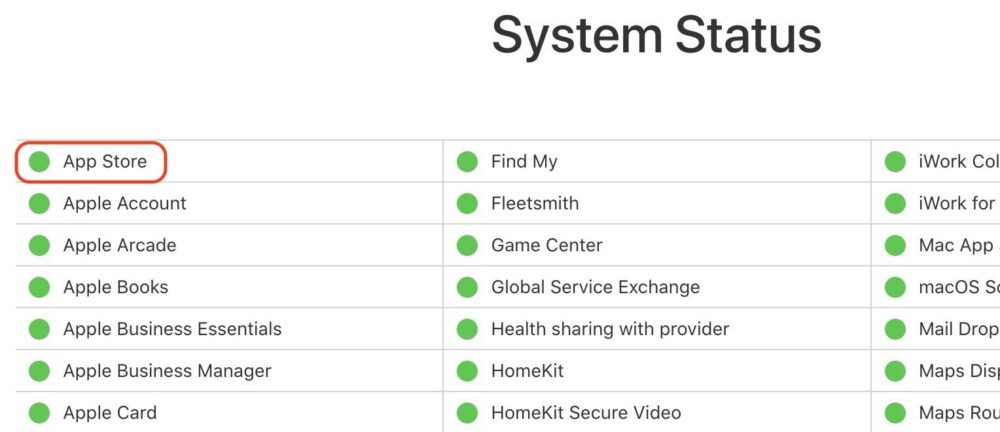Click the System Status page heading
The height and width of the screenshot is (432, 1000).
coord(656,37)
